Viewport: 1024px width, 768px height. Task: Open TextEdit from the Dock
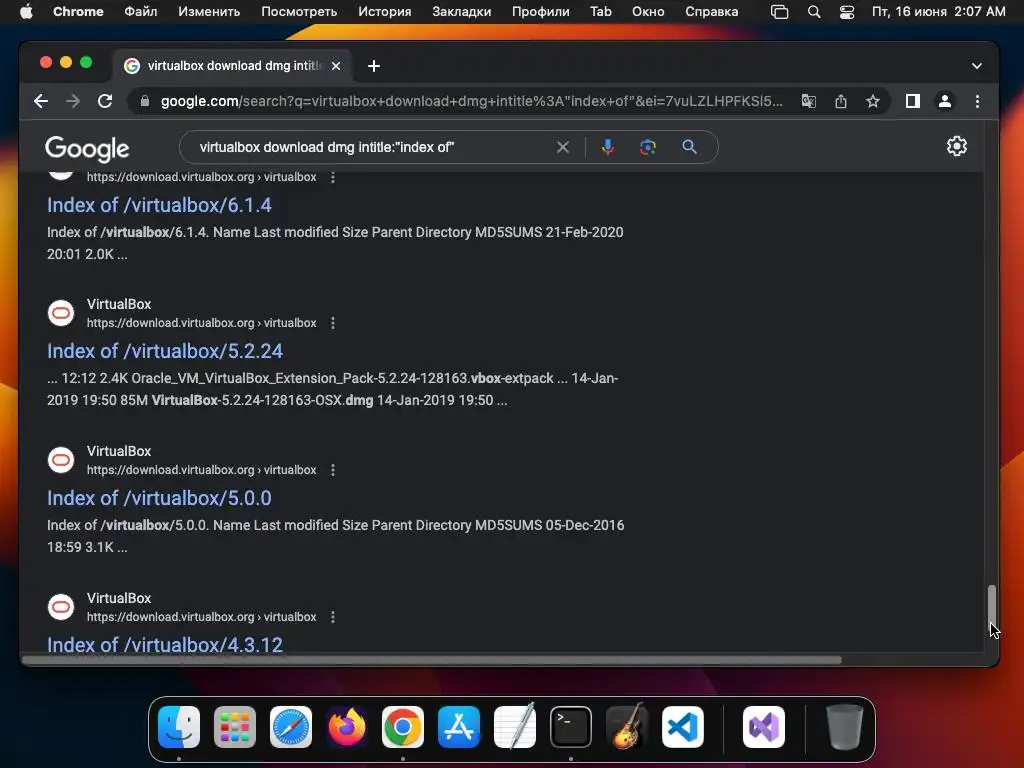coord(515,726)
